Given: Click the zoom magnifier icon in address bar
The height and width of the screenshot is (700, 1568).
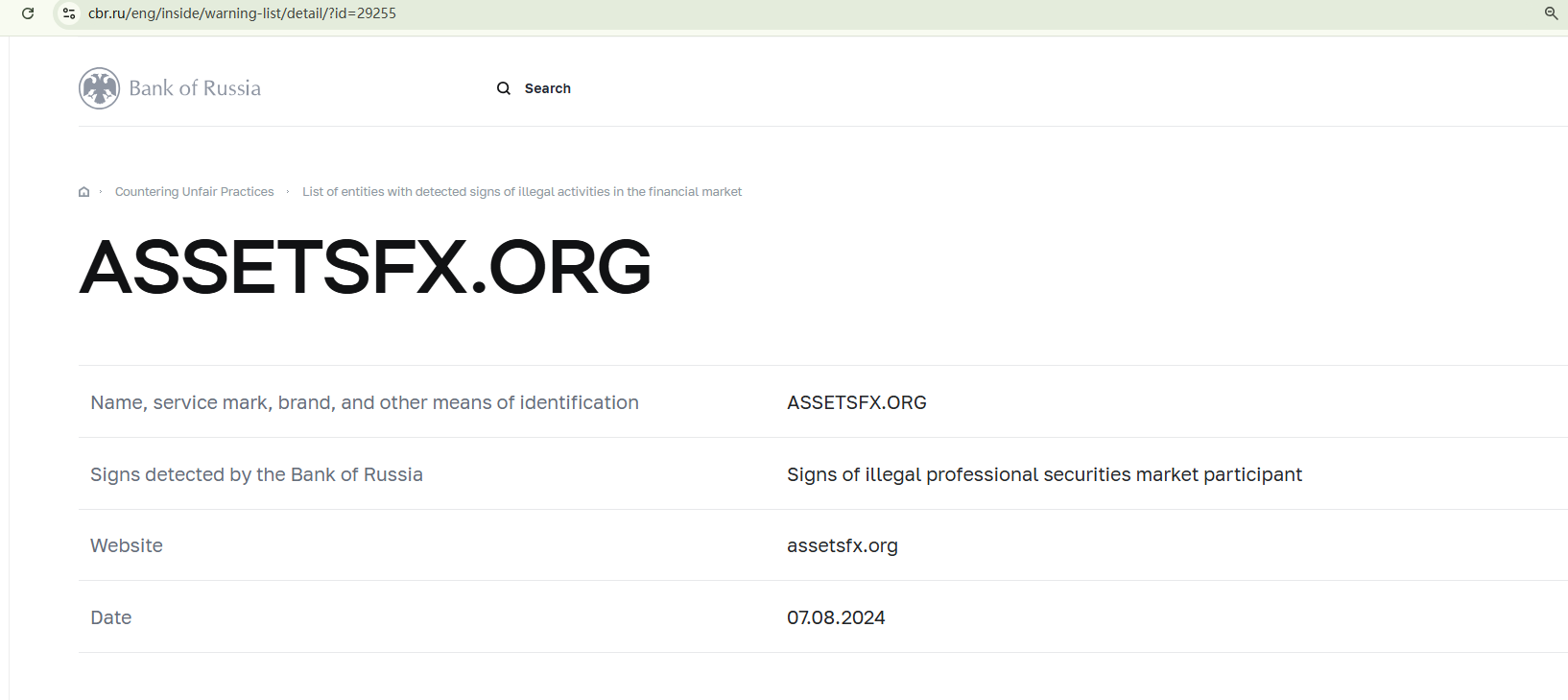Looking at the screenshot, I should pyautogui.click(x=1551, y=13).
